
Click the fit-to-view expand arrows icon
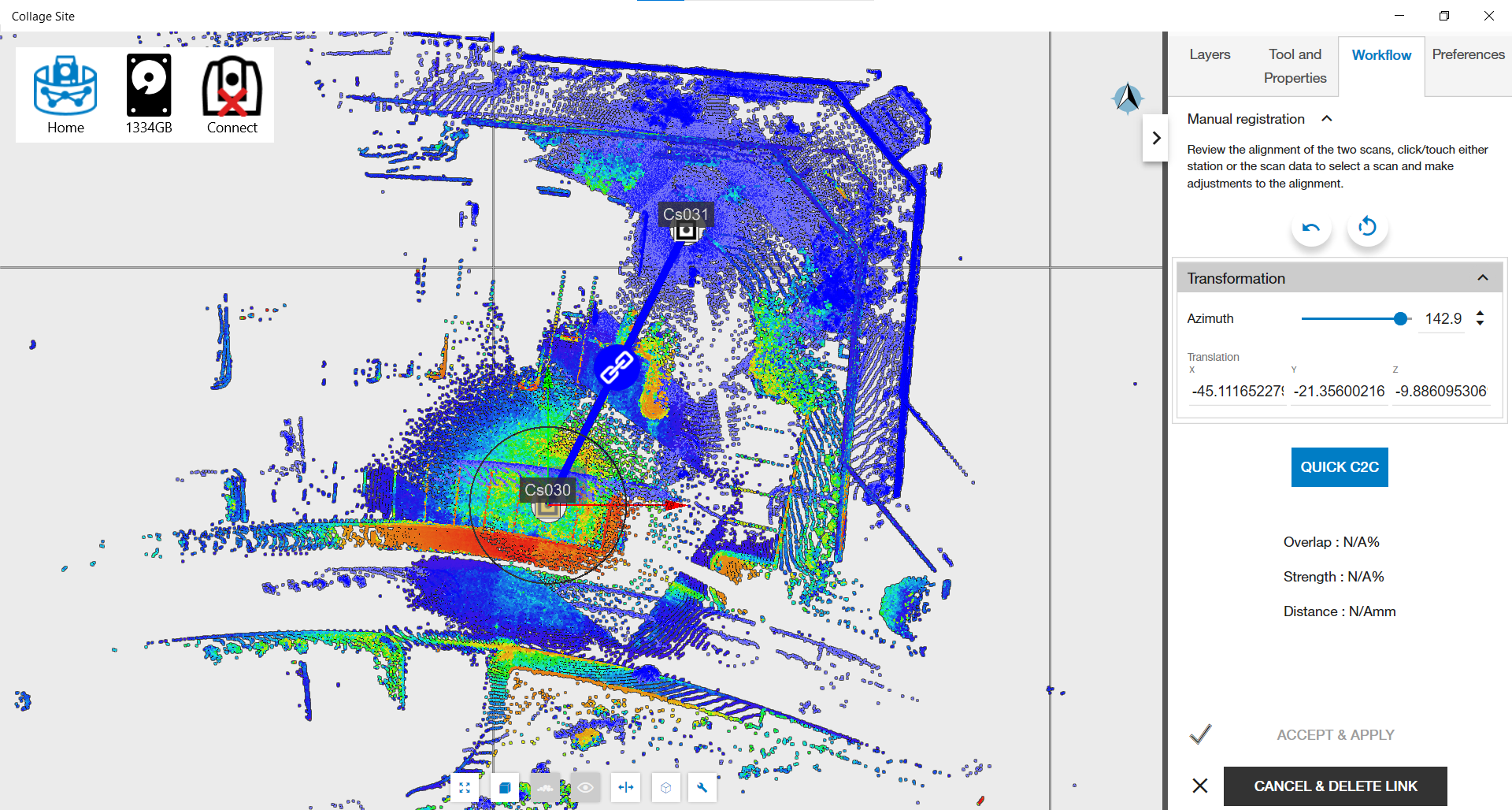tap(465, 787)
